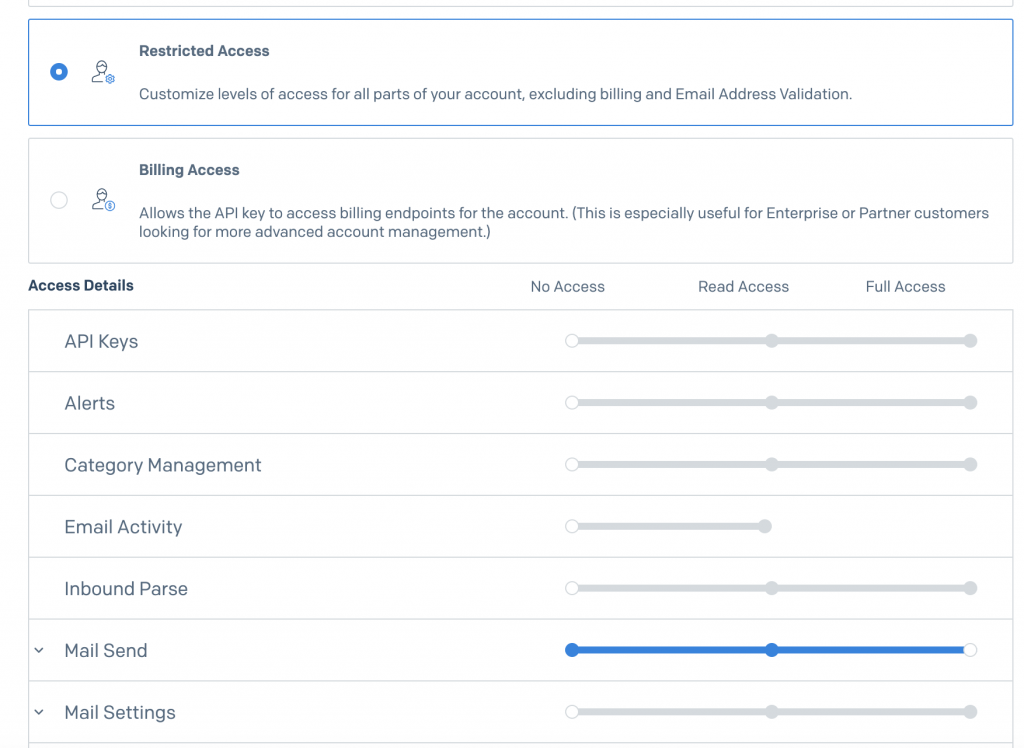Click the Access Details heading

coord(81,285)
